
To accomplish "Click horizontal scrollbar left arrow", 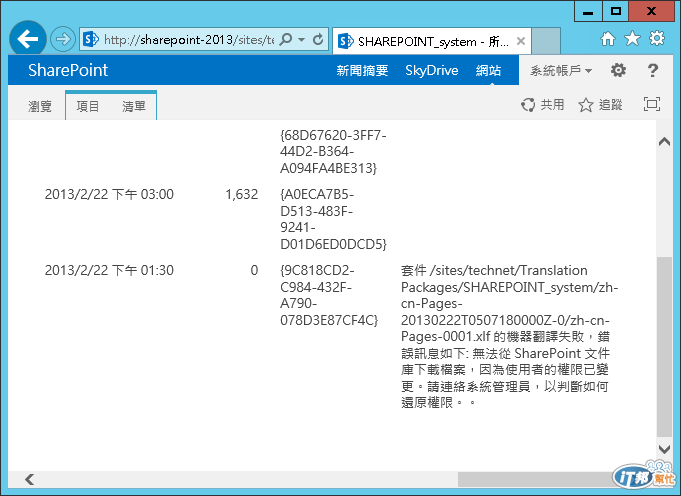I will coord(30,479).
